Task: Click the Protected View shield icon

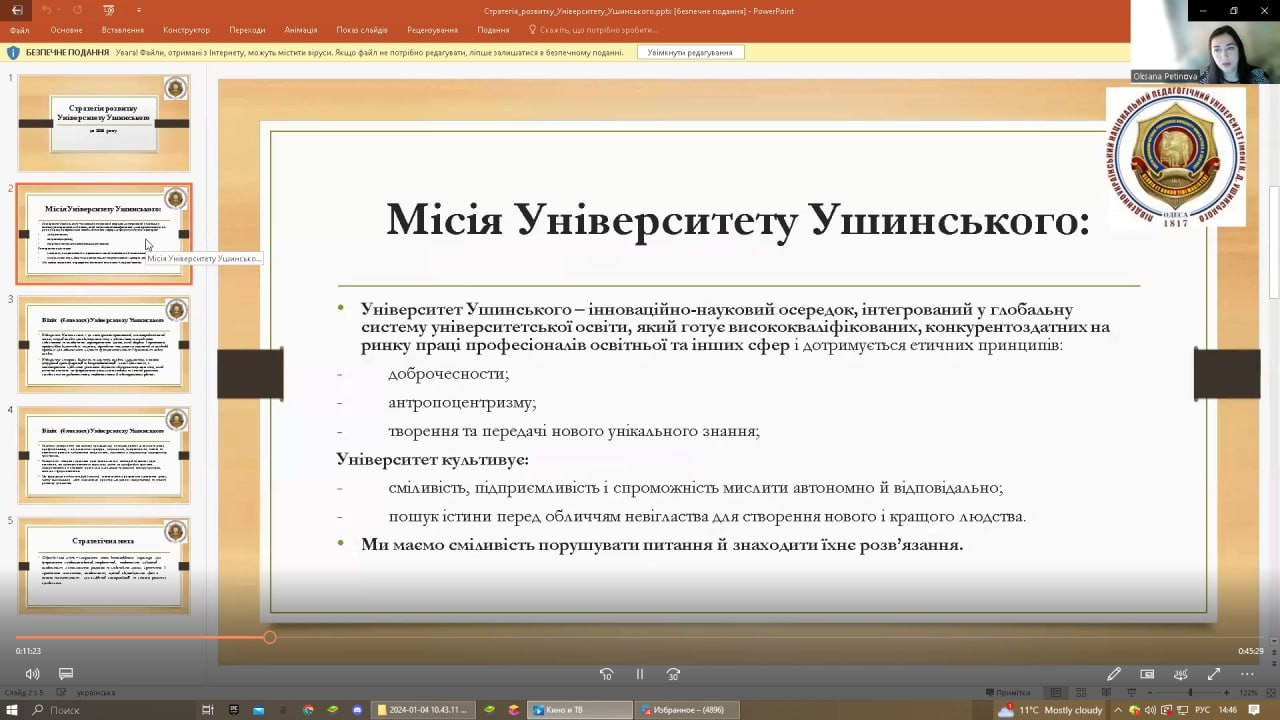Action: (x=13, y=52)
